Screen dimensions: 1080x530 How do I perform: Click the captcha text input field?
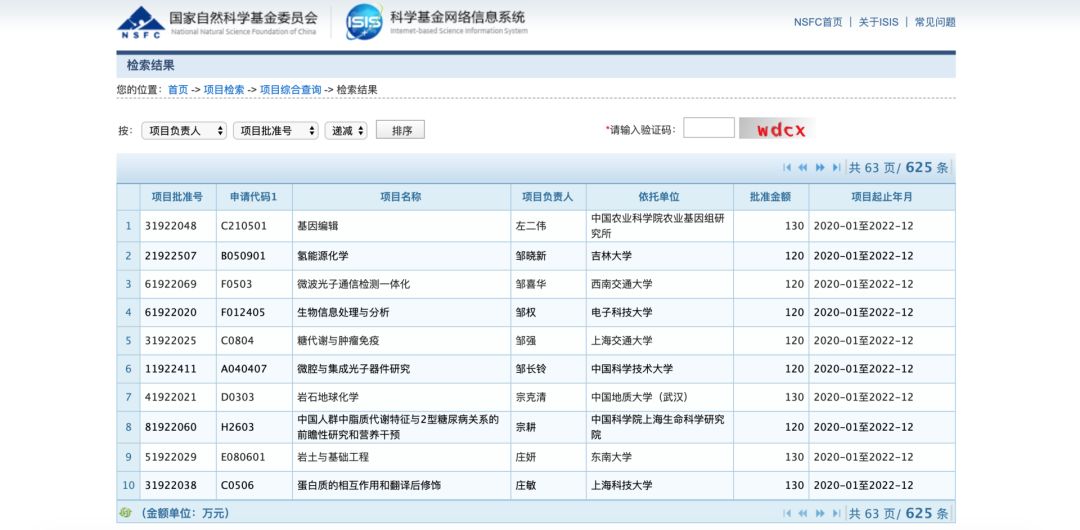(708, 128)
